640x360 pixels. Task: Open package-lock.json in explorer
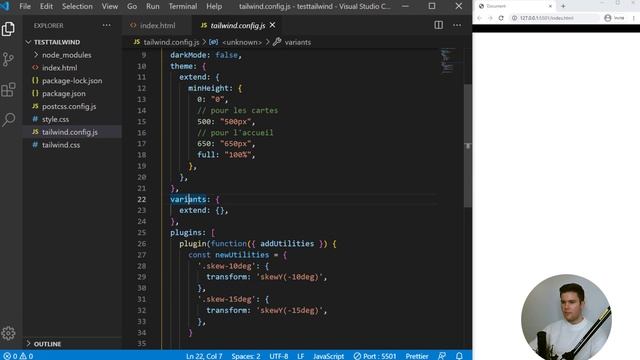[x=72, y=80]
